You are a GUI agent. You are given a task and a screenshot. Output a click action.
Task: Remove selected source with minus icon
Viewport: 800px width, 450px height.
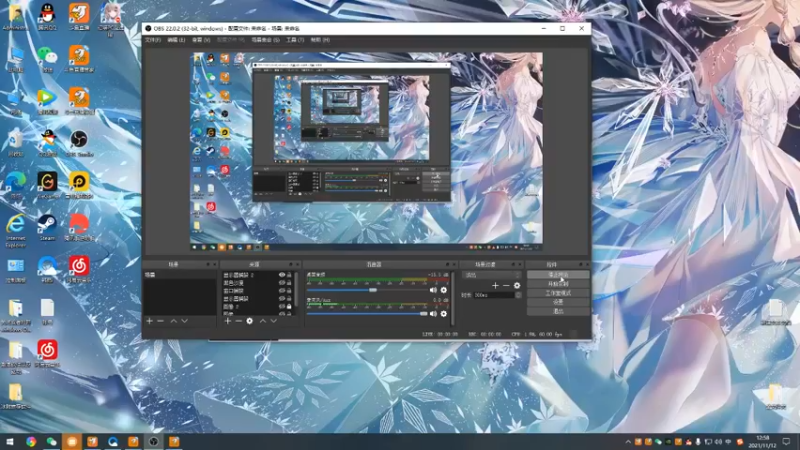238,321
